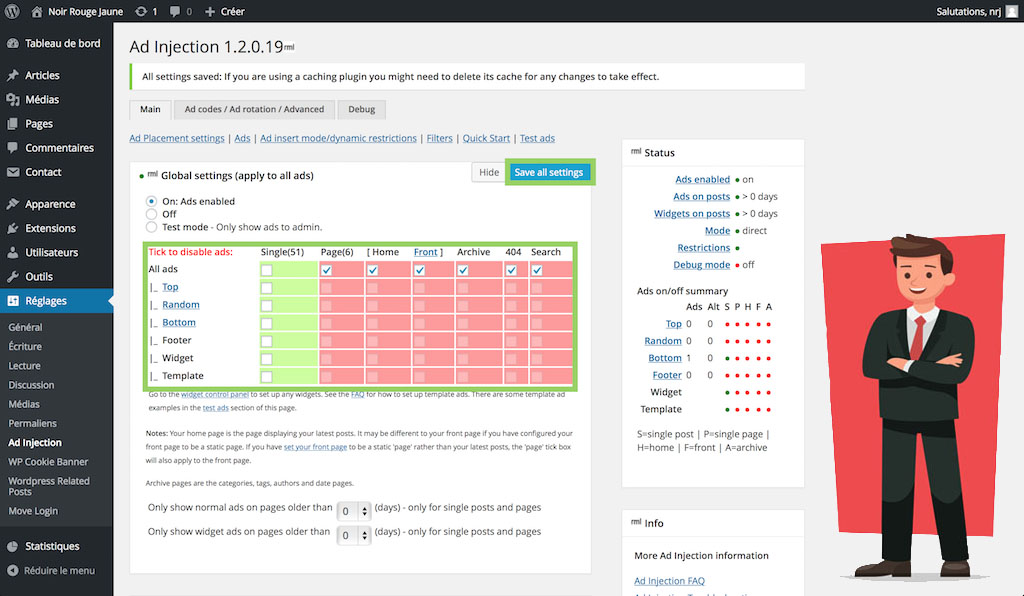This screenshot has width=1024, height=596.
Task: Click normal ads days number field
Action: (x=349, y=511)
